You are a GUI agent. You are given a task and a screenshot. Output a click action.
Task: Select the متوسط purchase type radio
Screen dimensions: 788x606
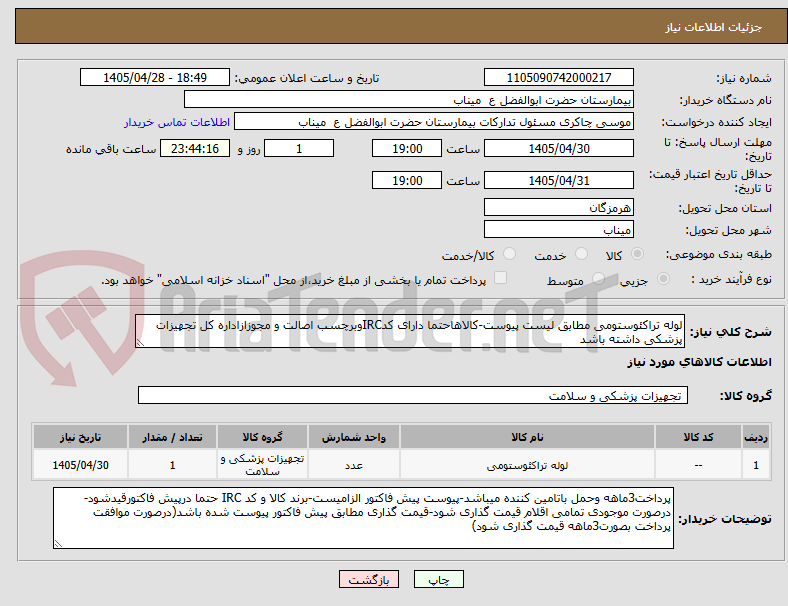click(598, 279)
